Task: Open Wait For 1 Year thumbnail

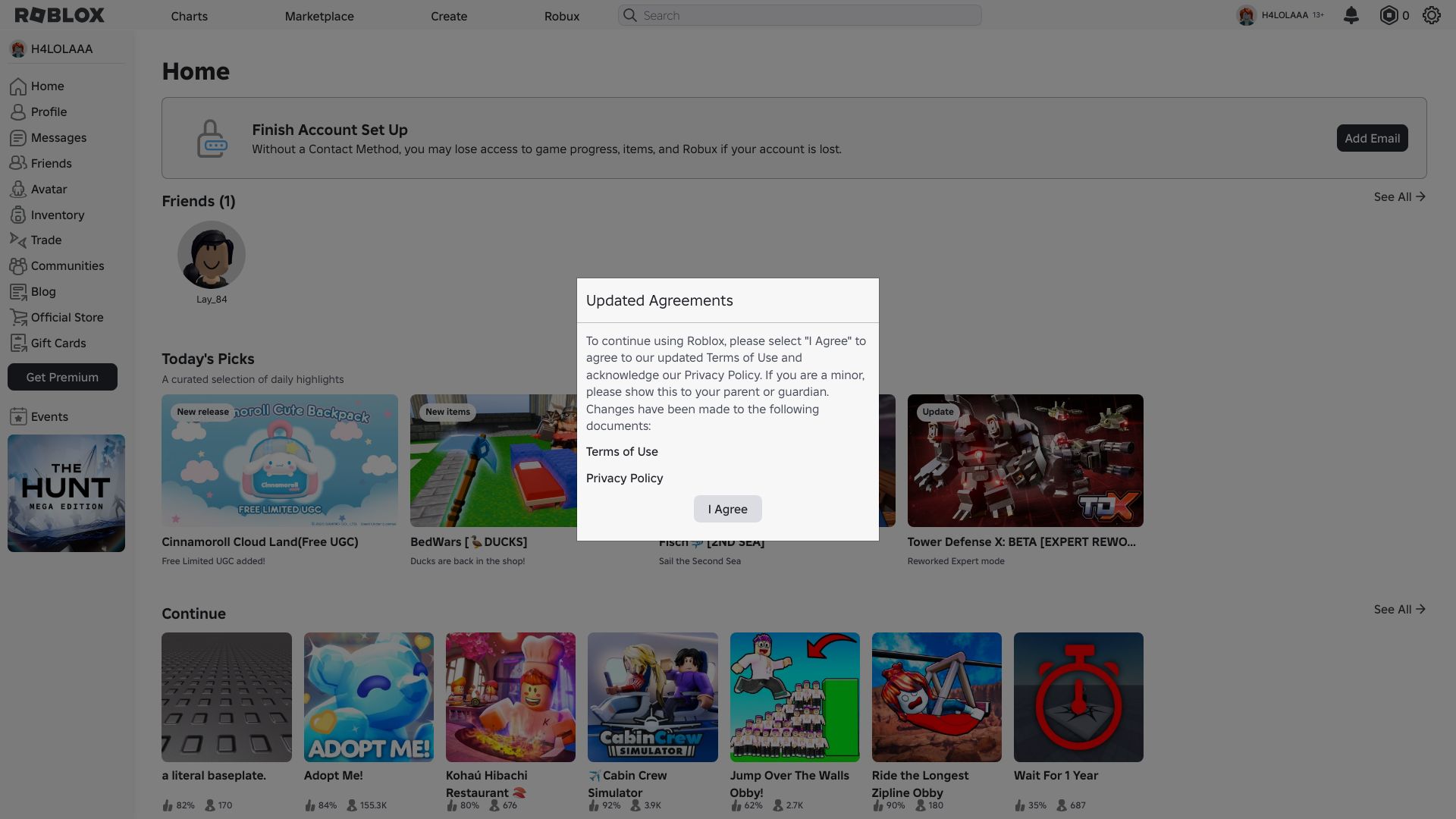Action: 1078,698
